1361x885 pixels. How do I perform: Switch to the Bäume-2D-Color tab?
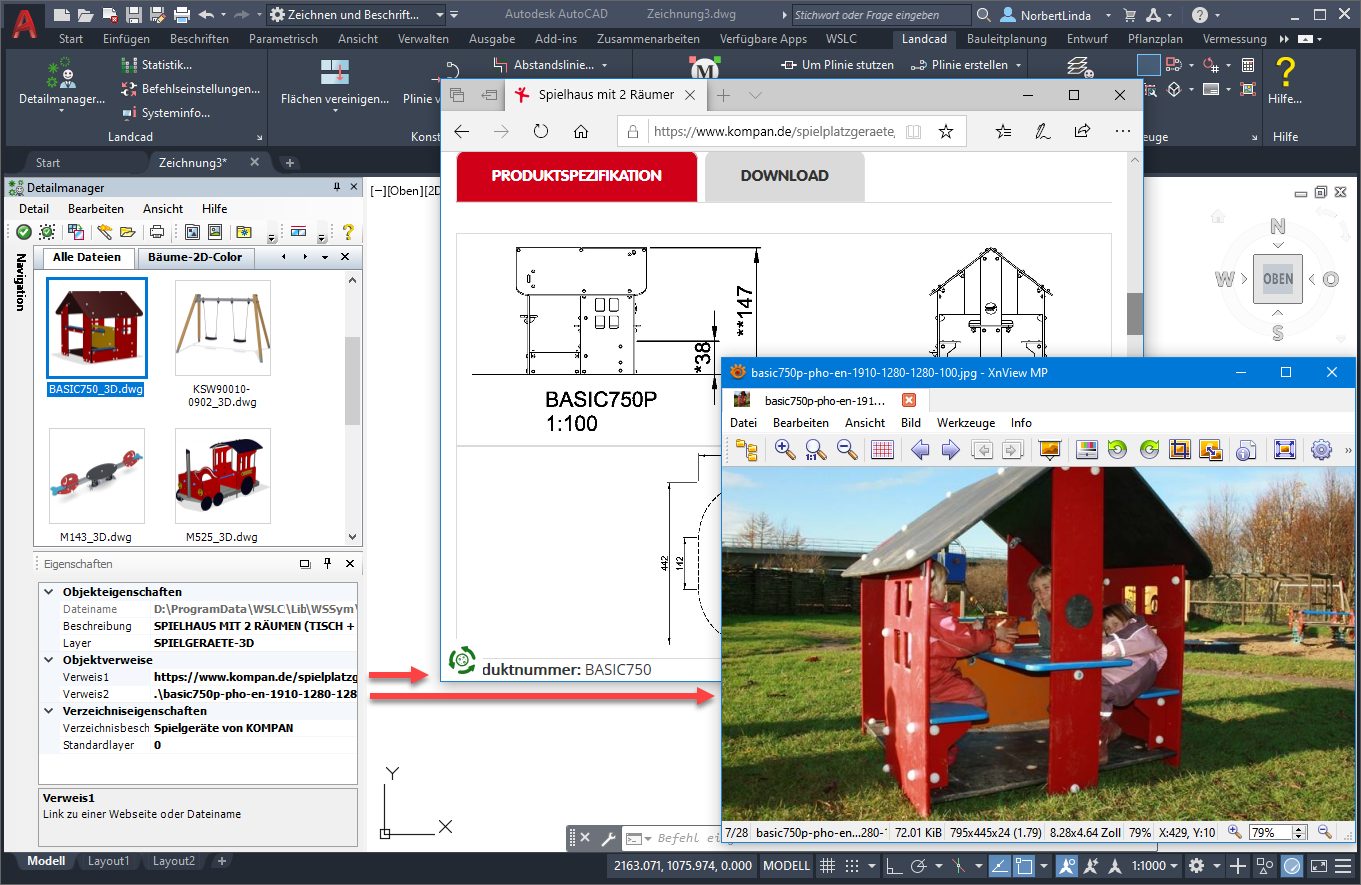pos(195,257)
